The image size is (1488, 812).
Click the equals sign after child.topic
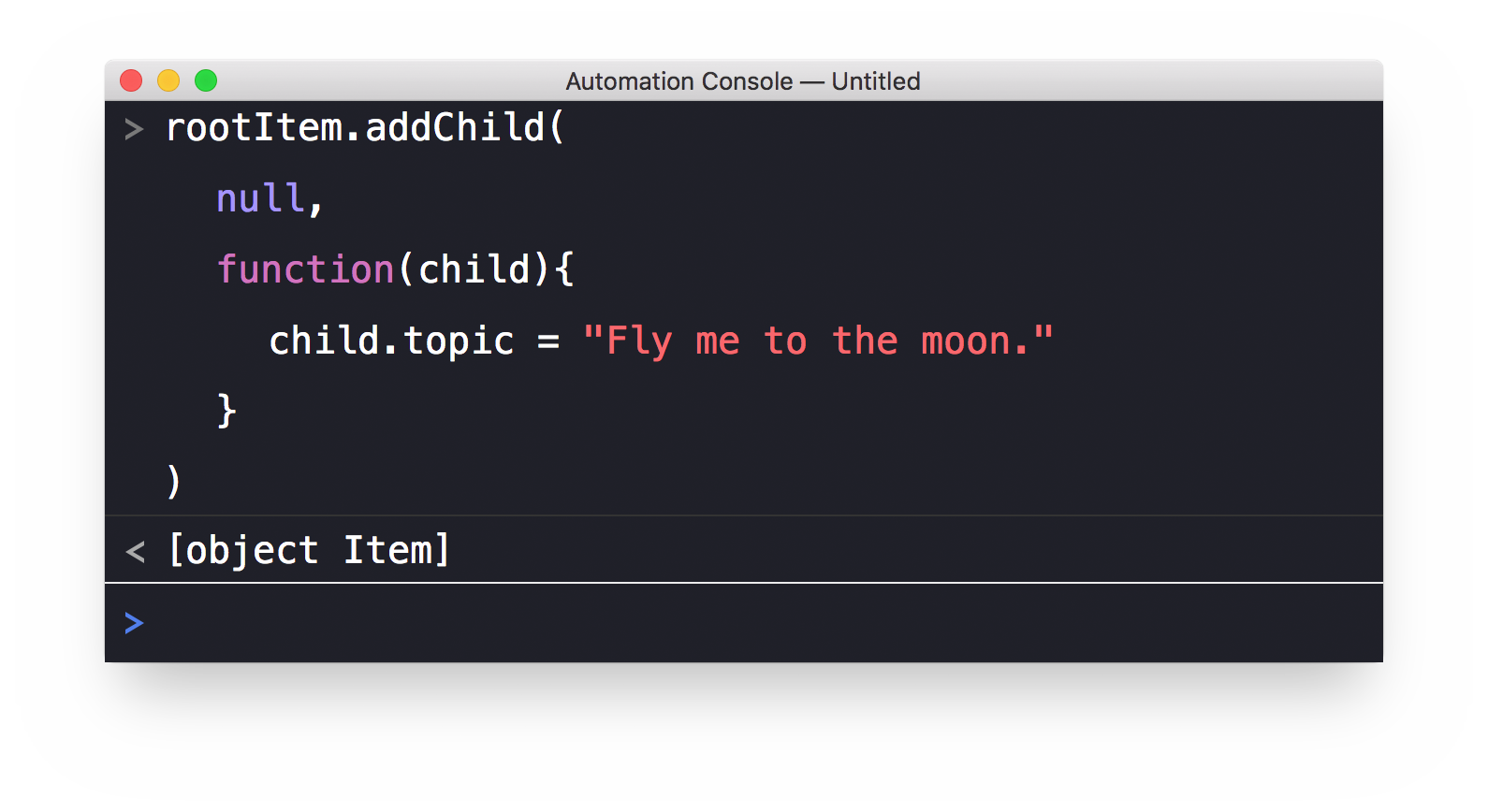[548, 341]
